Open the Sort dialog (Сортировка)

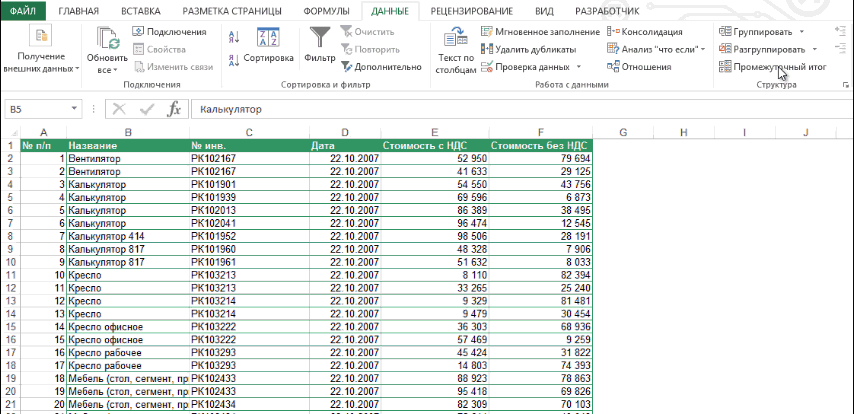coord(268,45)
